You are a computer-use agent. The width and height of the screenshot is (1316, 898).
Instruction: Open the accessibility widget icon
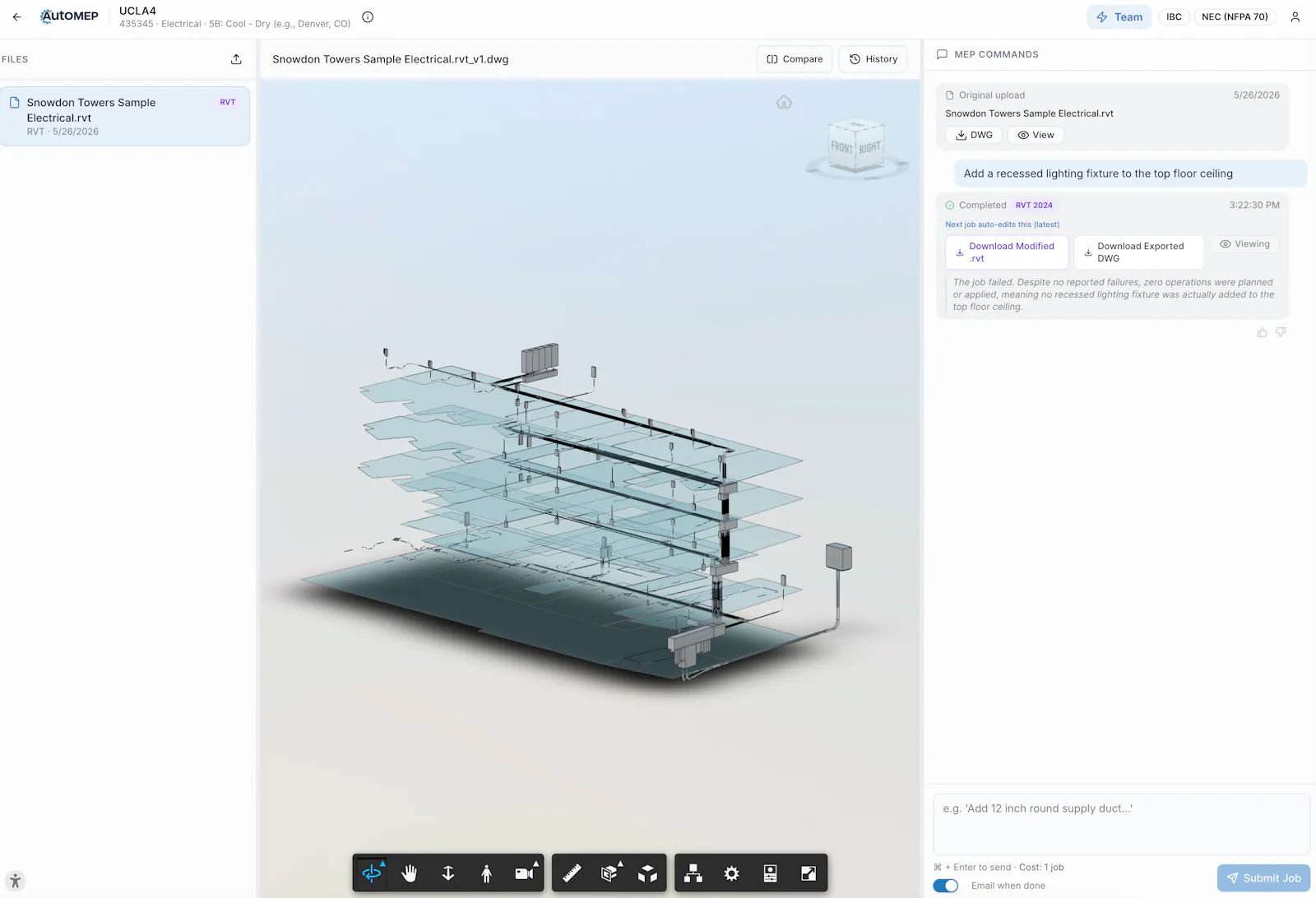coord(15,882)
